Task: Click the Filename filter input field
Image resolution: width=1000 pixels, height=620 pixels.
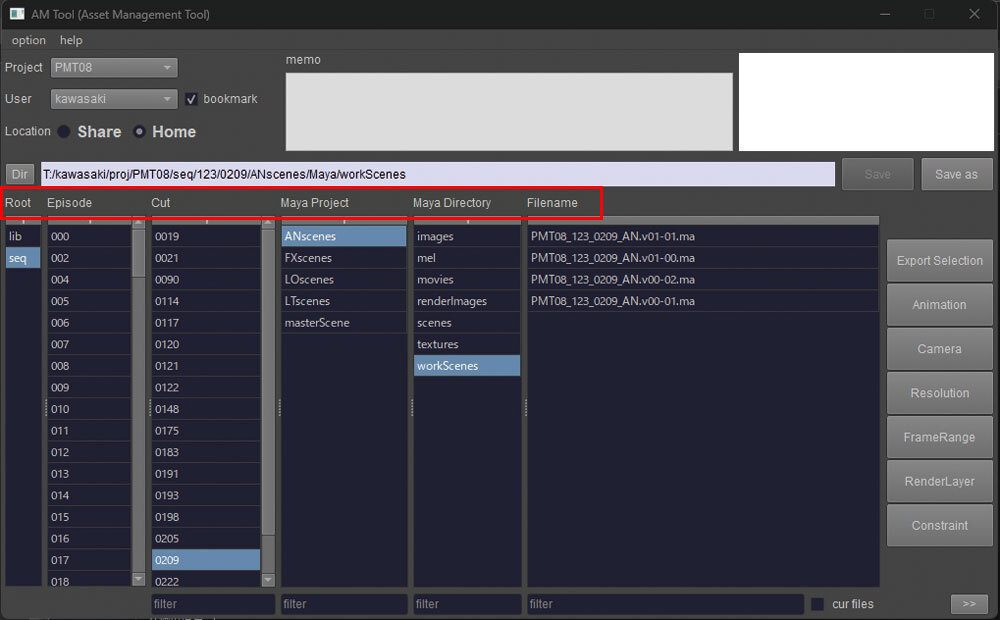Action: coord(665,604)
